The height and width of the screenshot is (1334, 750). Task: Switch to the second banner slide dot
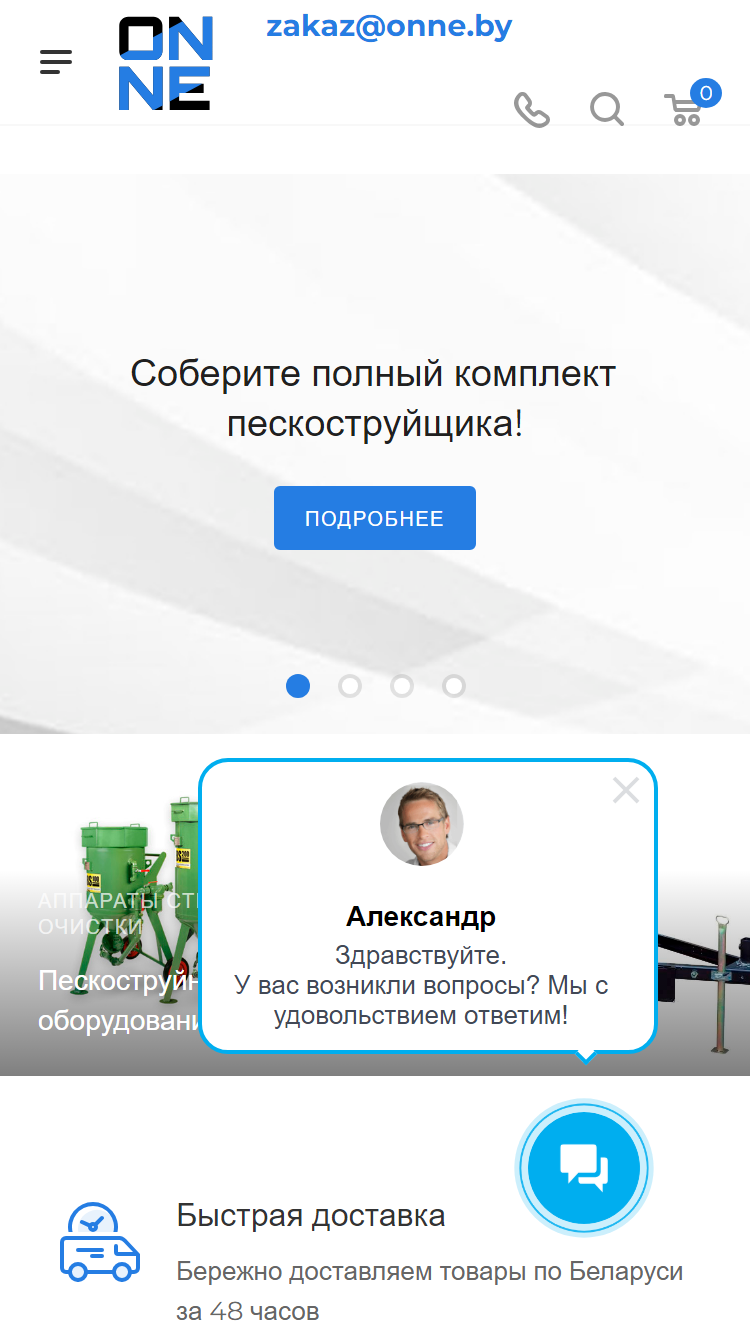pos(350,686)
